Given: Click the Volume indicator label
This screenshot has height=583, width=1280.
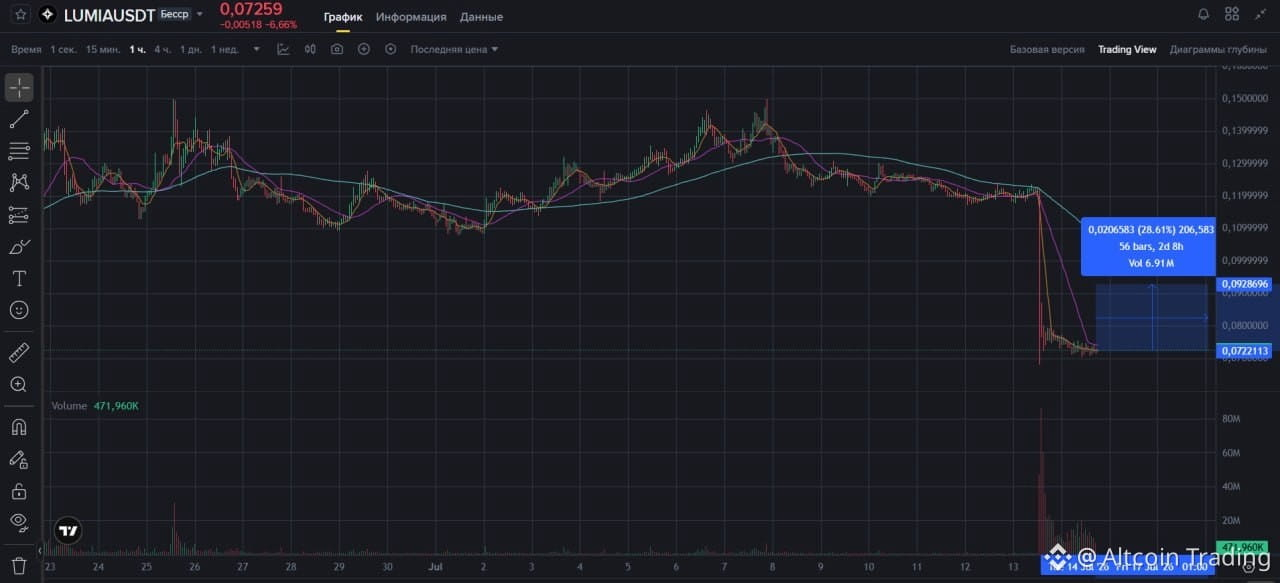Looking at the screenshot, I should pyautogui.click(x=70, y=407).
